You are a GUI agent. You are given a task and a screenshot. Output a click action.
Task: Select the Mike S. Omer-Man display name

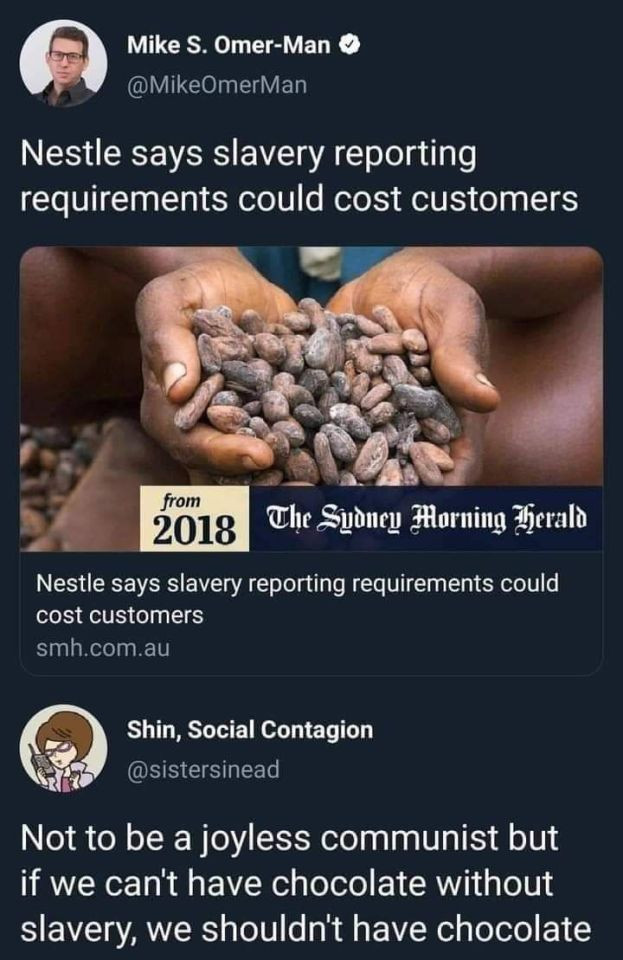(x=229, y=45)
